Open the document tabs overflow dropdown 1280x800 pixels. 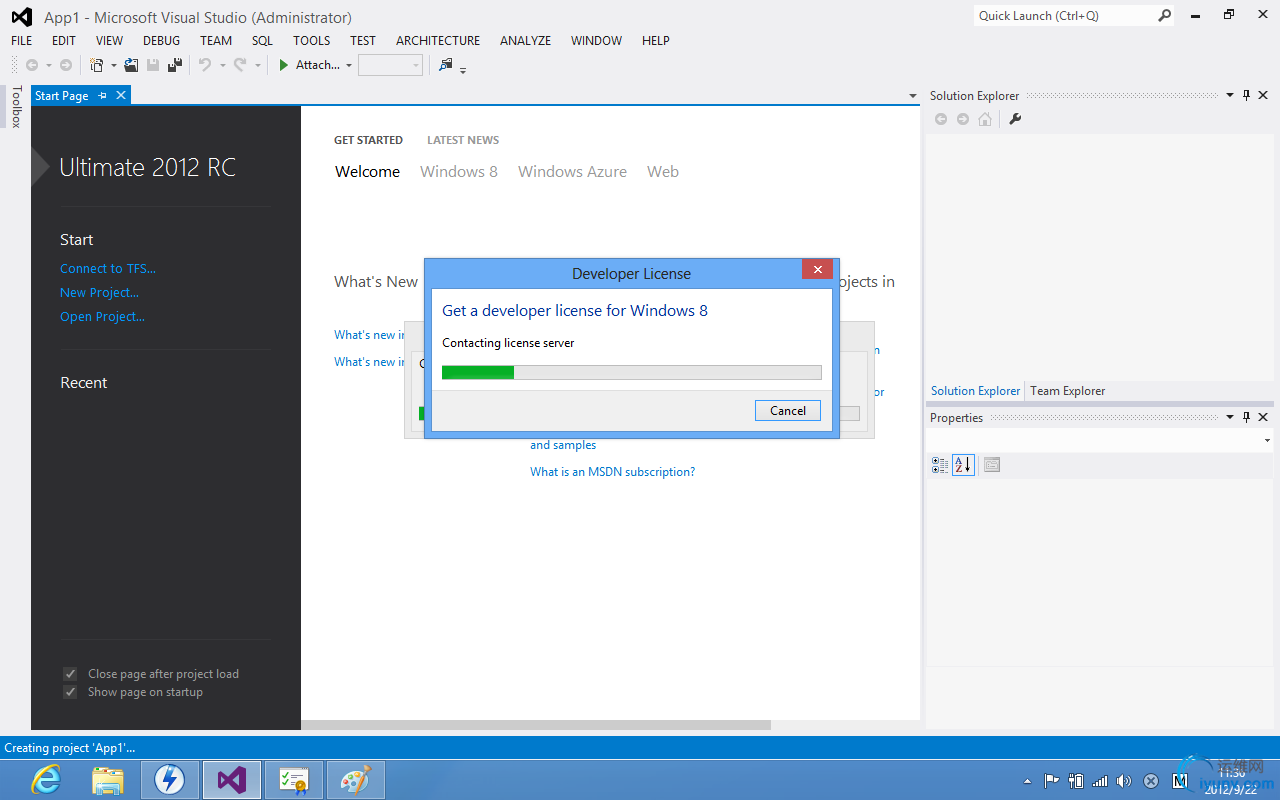pyautogui.click(x=912, y=96)
